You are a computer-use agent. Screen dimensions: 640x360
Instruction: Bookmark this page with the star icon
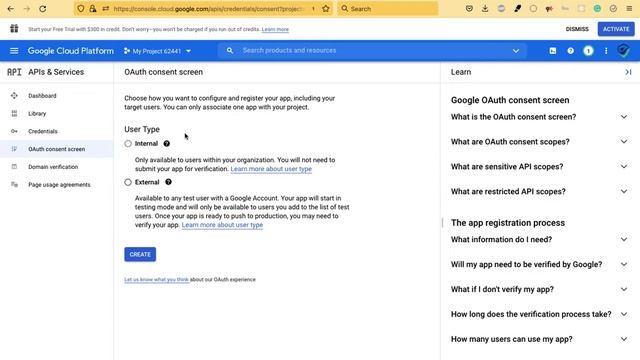click(x=326, y=9)
